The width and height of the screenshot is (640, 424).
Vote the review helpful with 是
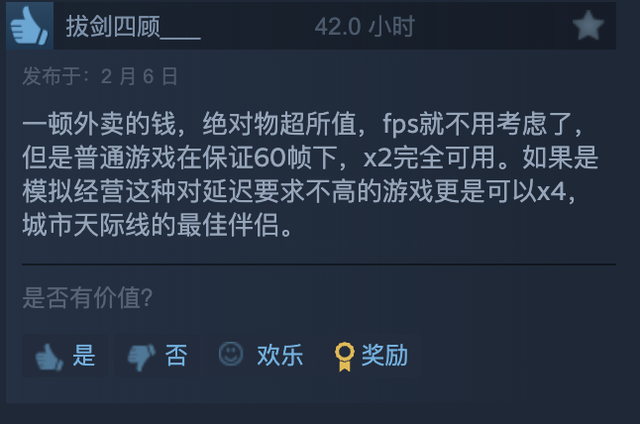click(x=65, y=355)
